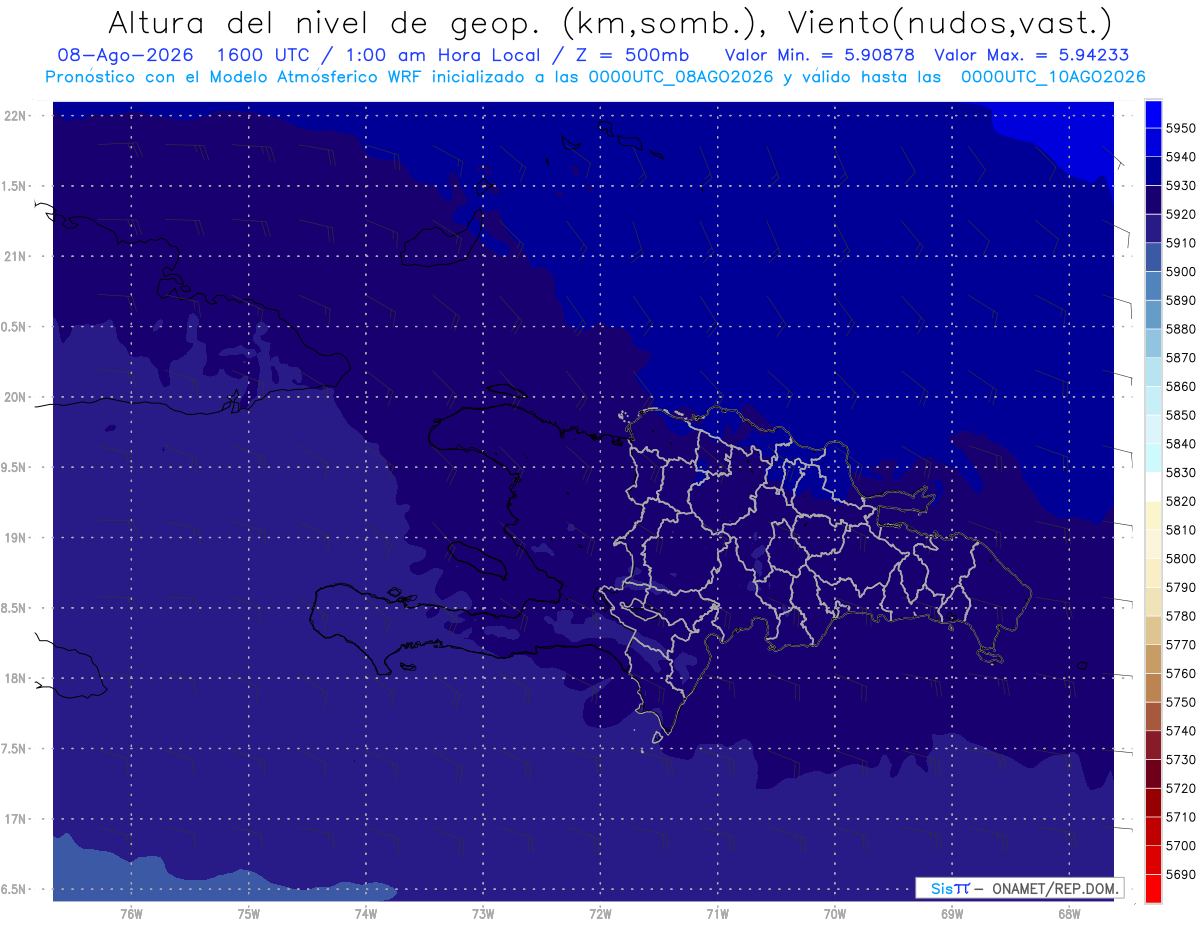
Task: Click the '5740' colorbar value
Action: coord(1181,731)
